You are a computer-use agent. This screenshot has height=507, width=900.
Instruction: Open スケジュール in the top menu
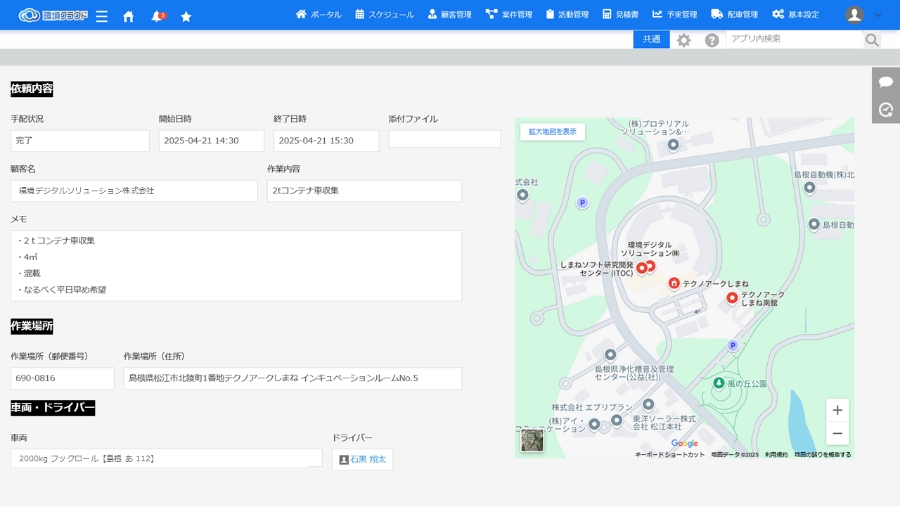coord(384,15)
